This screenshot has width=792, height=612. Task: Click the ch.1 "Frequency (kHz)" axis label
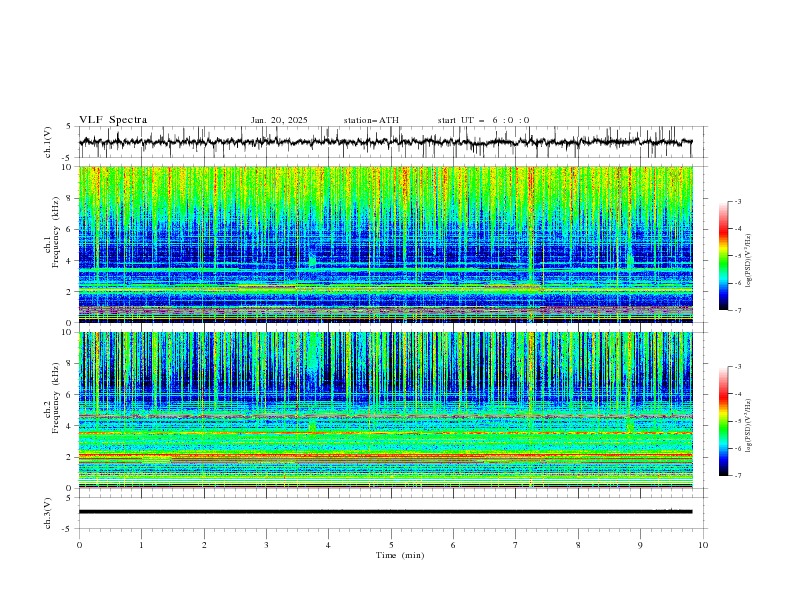[55, 232]
